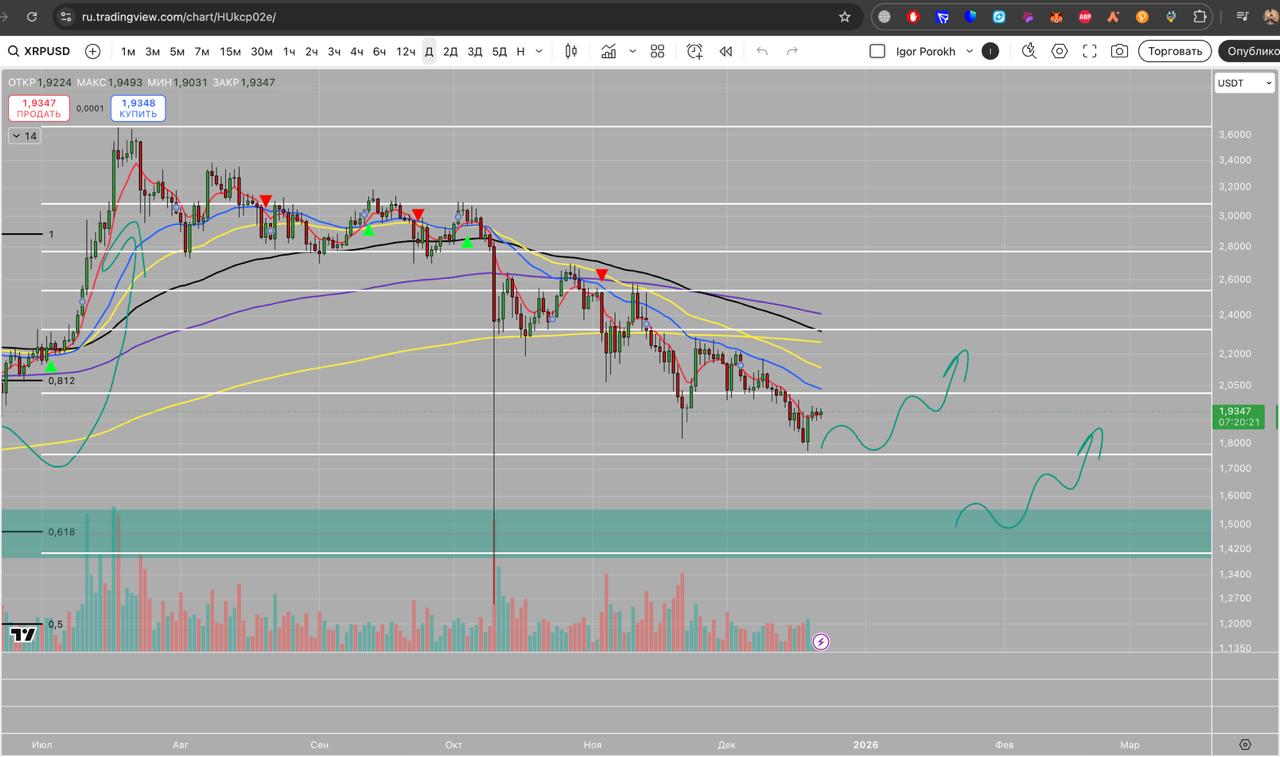Image resolution: width=1280 pixels, height=757 pixels.
Task: Select the 15м timeframe
Action: (230, 52)
